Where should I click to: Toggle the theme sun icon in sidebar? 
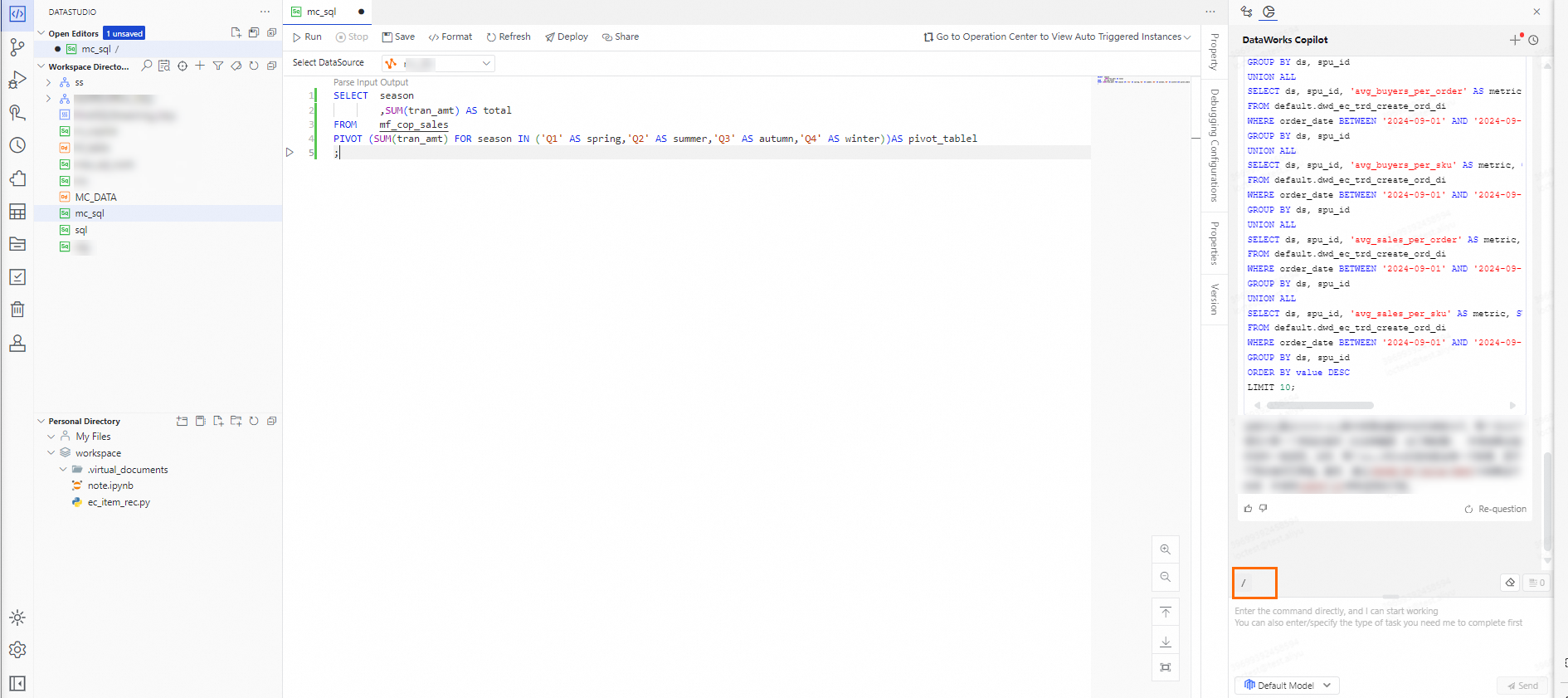pos(17,617)
